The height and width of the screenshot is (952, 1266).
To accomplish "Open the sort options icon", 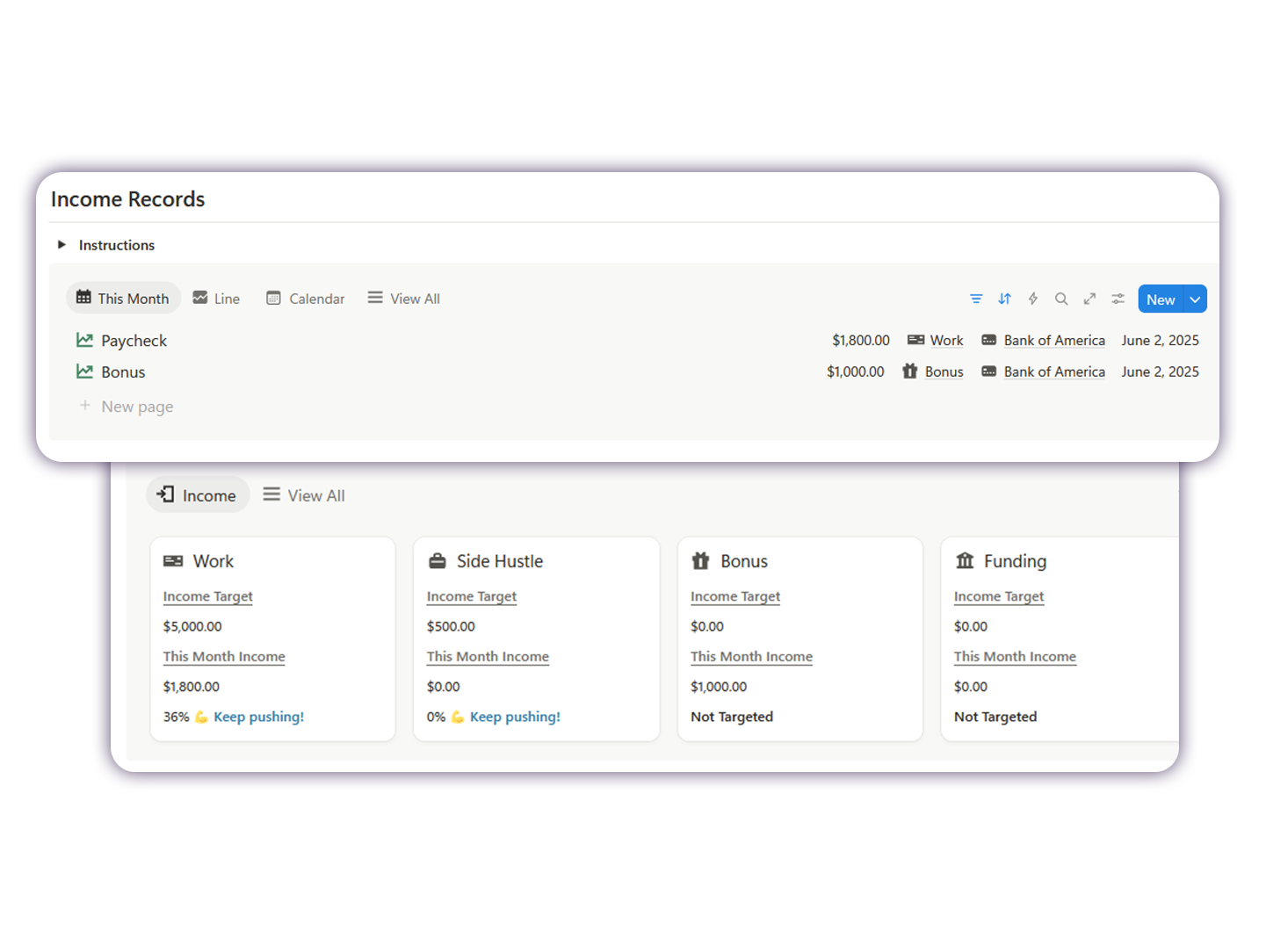I will [x=1004, y=299].
